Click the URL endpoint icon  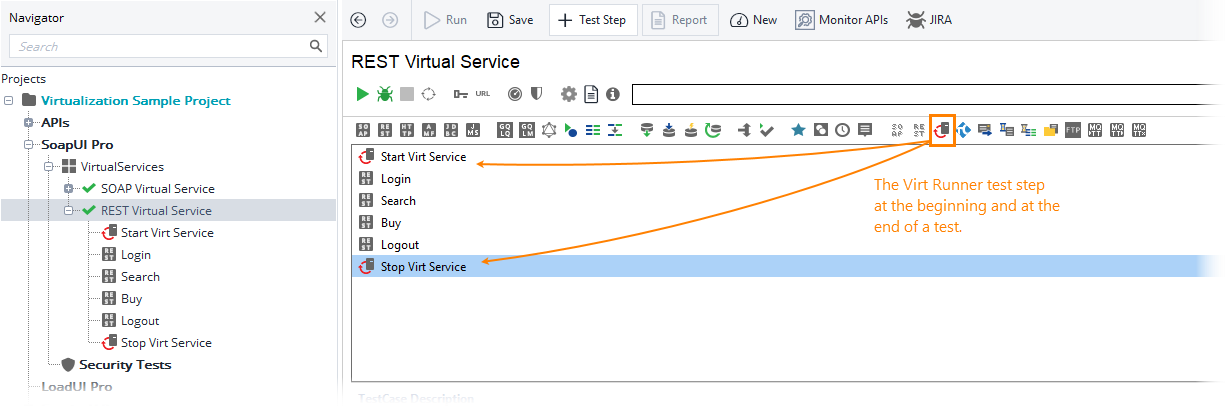pyautogui.click(x=483, y=93)
